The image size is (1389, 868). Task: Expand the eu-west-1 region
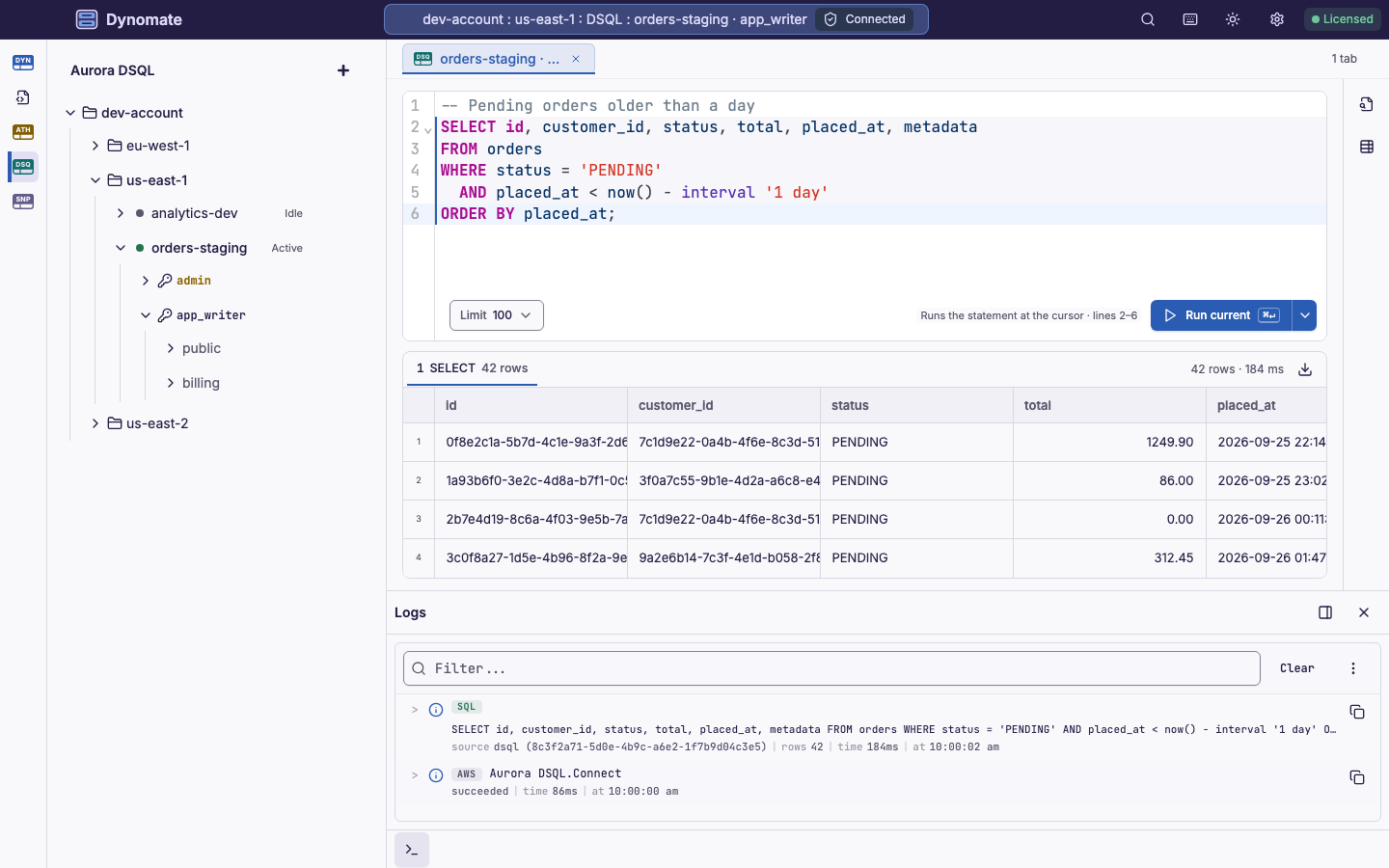click(95, 146)
